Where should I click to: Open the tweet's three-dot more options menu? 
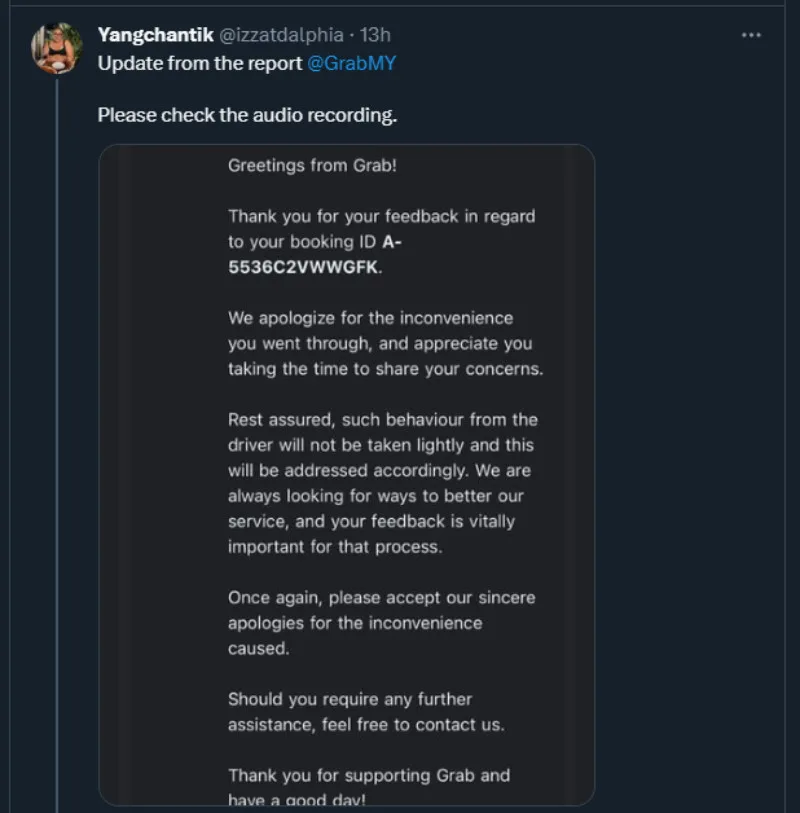751,35
